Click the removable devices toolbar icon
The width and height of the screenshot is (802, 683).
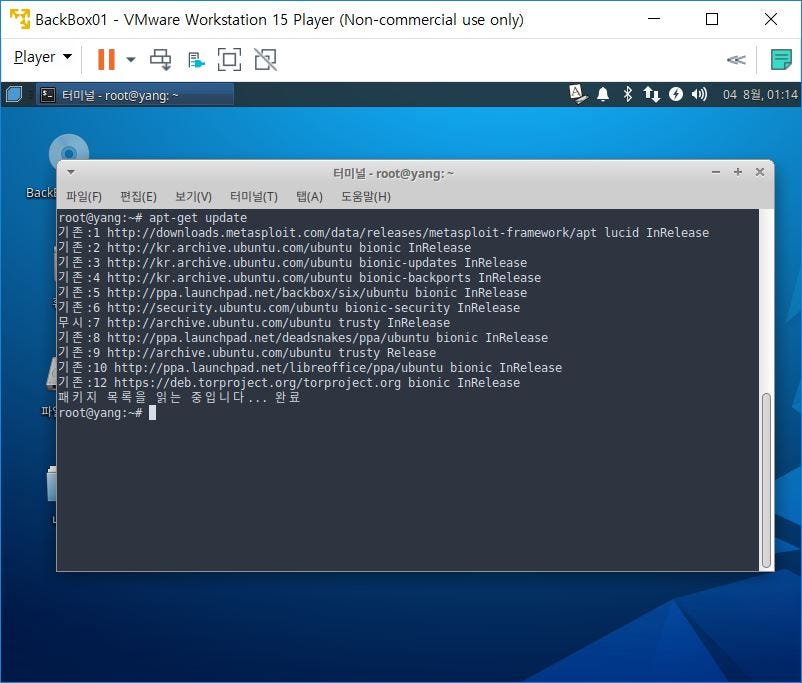(196, 60)
